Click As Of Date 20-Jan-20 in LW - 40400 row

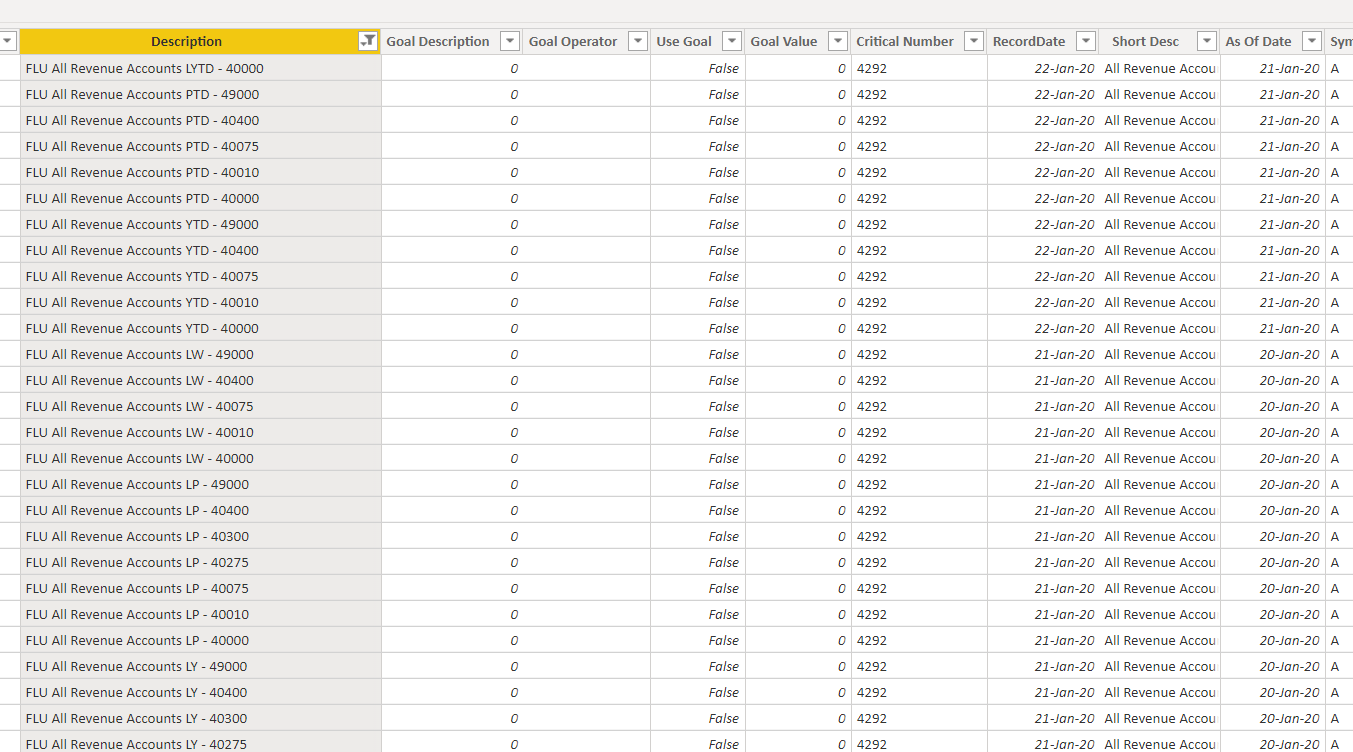pyautogui.click(x=1272, y=380)
